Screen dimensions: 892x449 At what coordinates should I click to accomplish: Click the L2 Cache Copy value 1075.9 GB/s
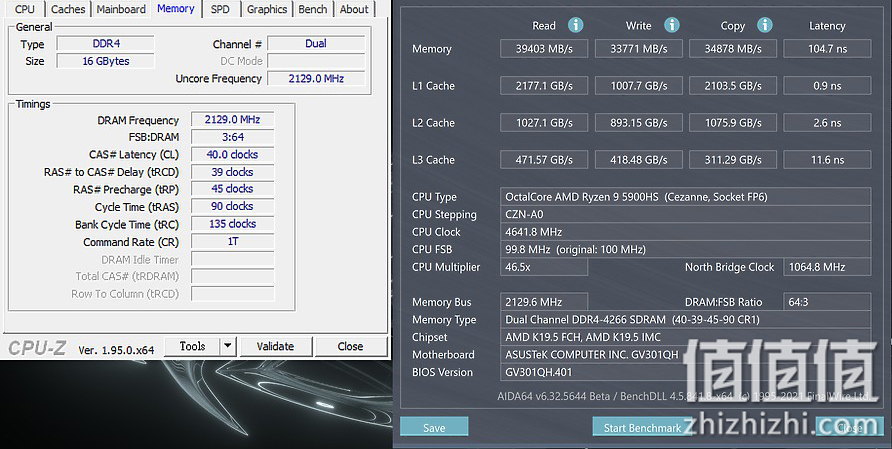point(733,122)
